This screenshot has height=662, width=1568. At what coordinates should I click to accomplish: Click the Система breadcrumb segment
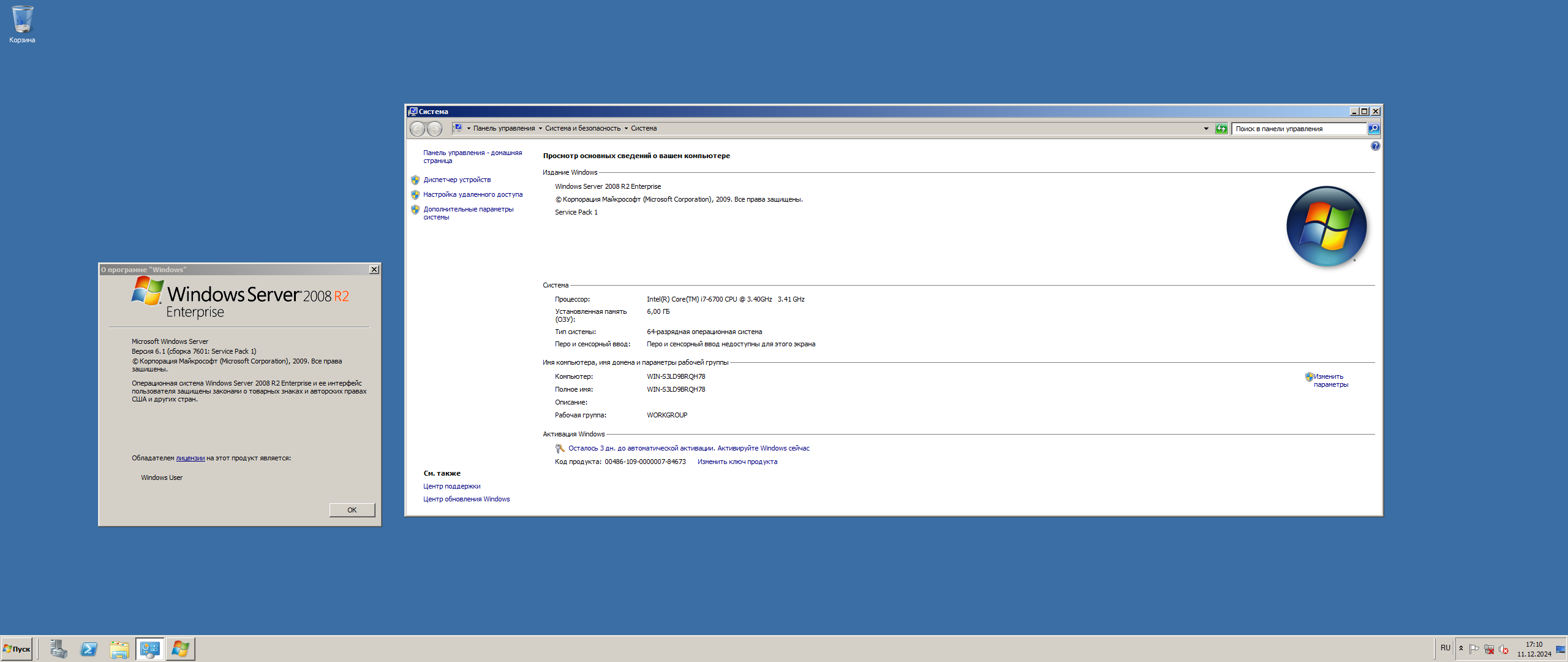click(644, 129)
